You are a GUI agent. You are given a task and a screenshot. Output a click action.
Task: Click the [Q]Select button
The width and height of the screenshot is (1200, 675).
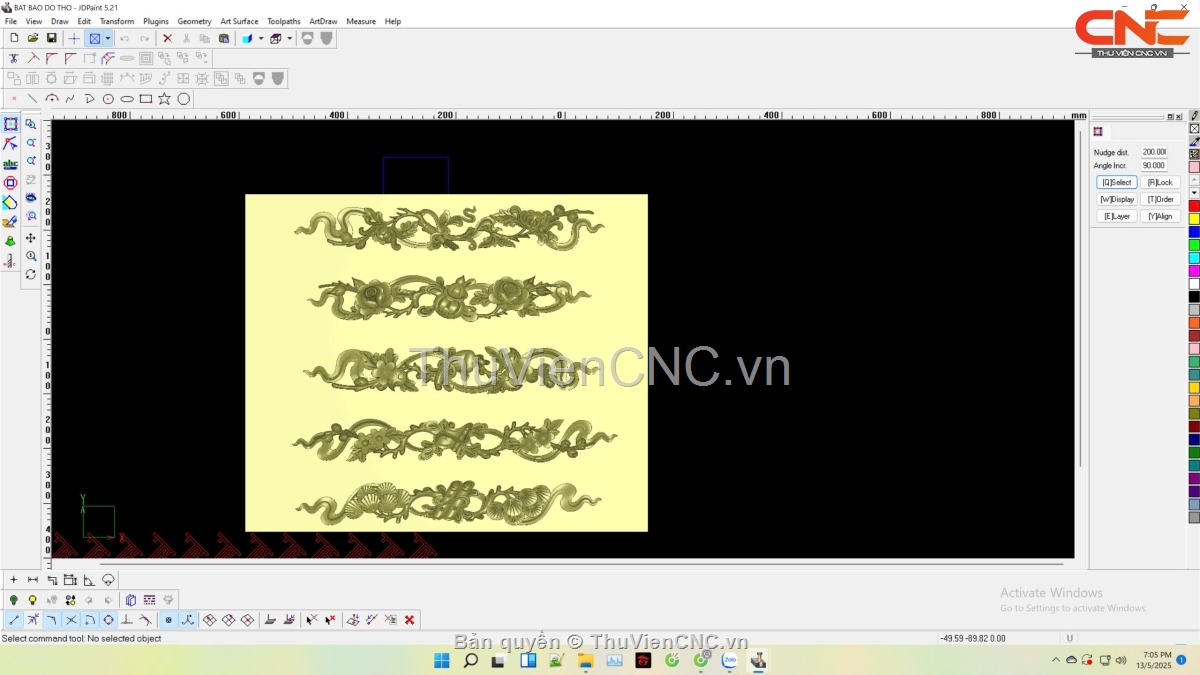[1117, 182]
